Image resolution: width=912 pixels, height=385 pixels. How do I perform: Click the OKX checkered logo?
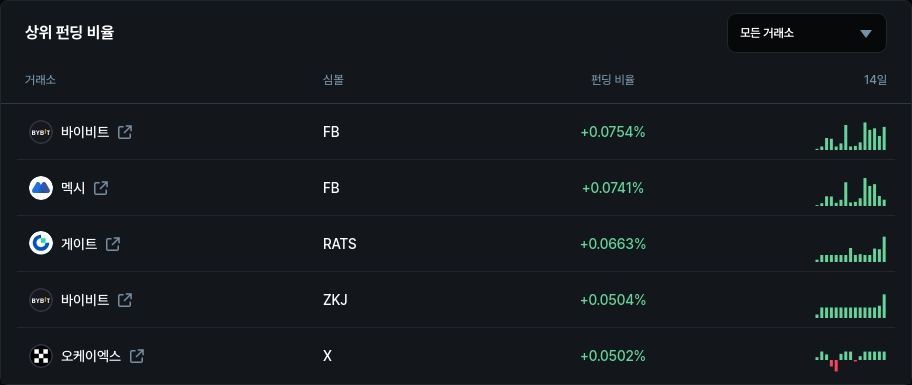(x=41, y=355)
